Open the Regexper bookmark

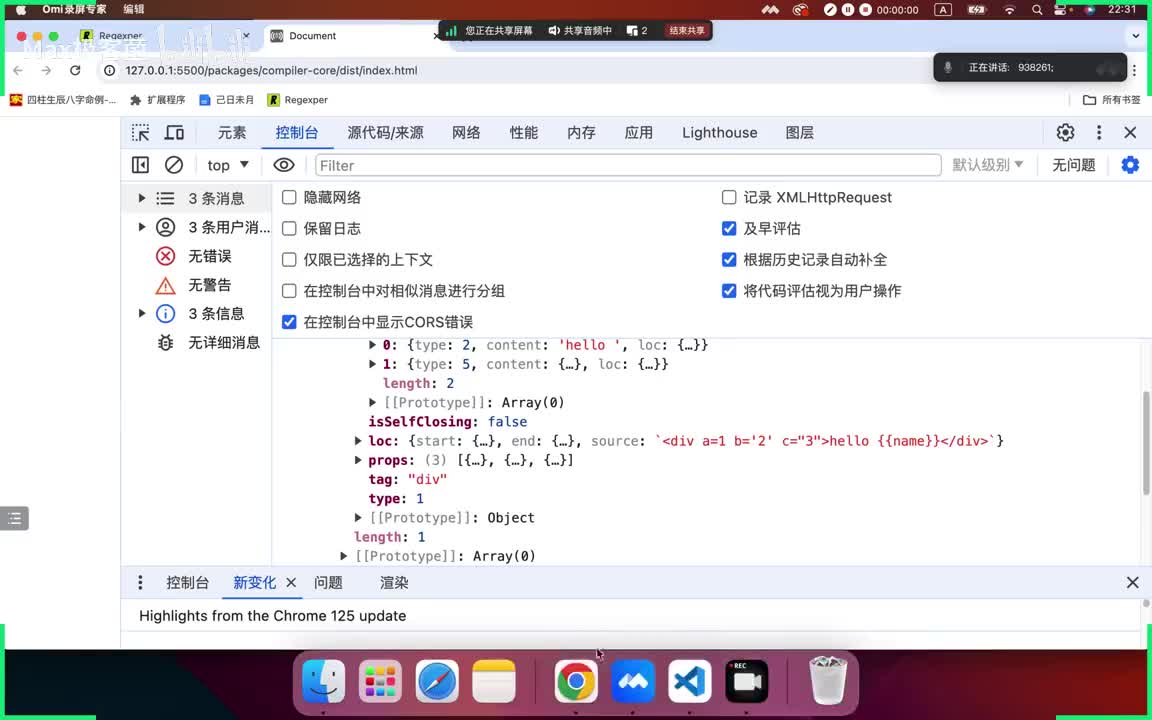click(298, 100)
